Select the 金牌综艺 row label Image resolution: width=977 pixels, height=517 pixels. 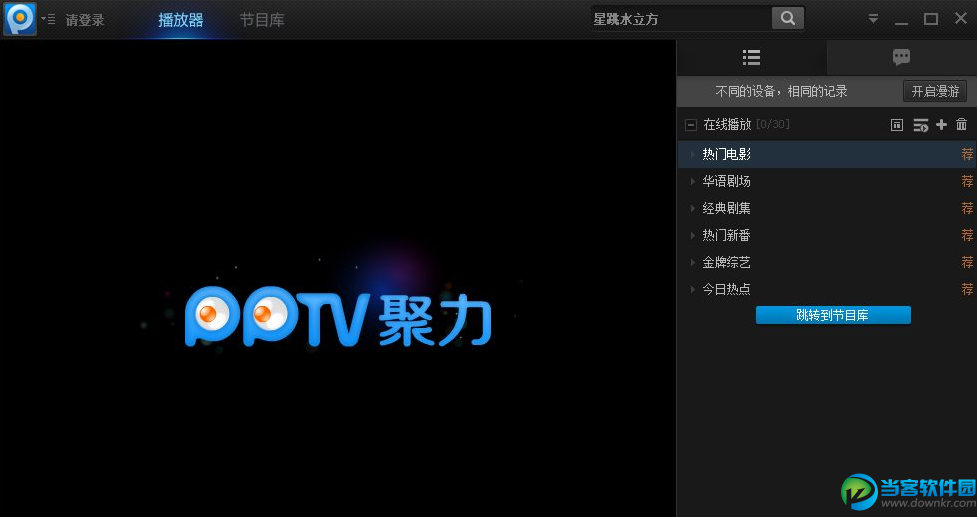pyautogui.click(x=727, y=262)
